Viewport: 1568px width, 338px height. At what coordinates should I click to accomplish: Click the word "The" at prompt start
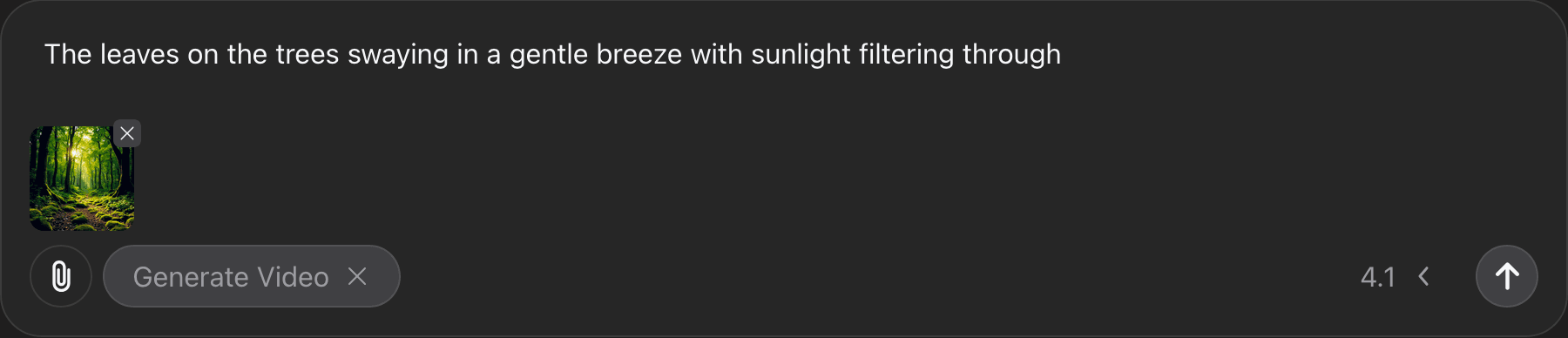pos(68,54)
